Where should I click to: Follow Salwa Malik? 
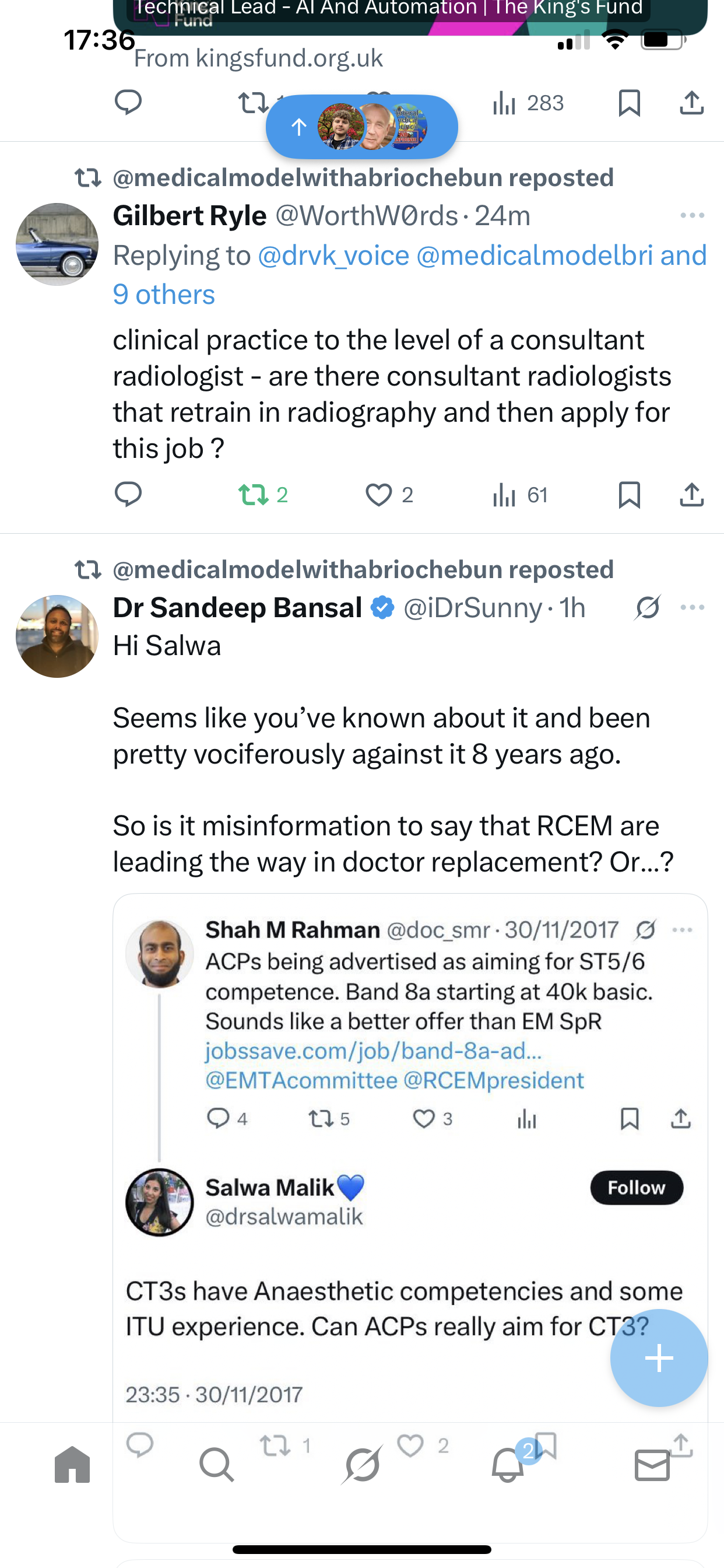637,1188
